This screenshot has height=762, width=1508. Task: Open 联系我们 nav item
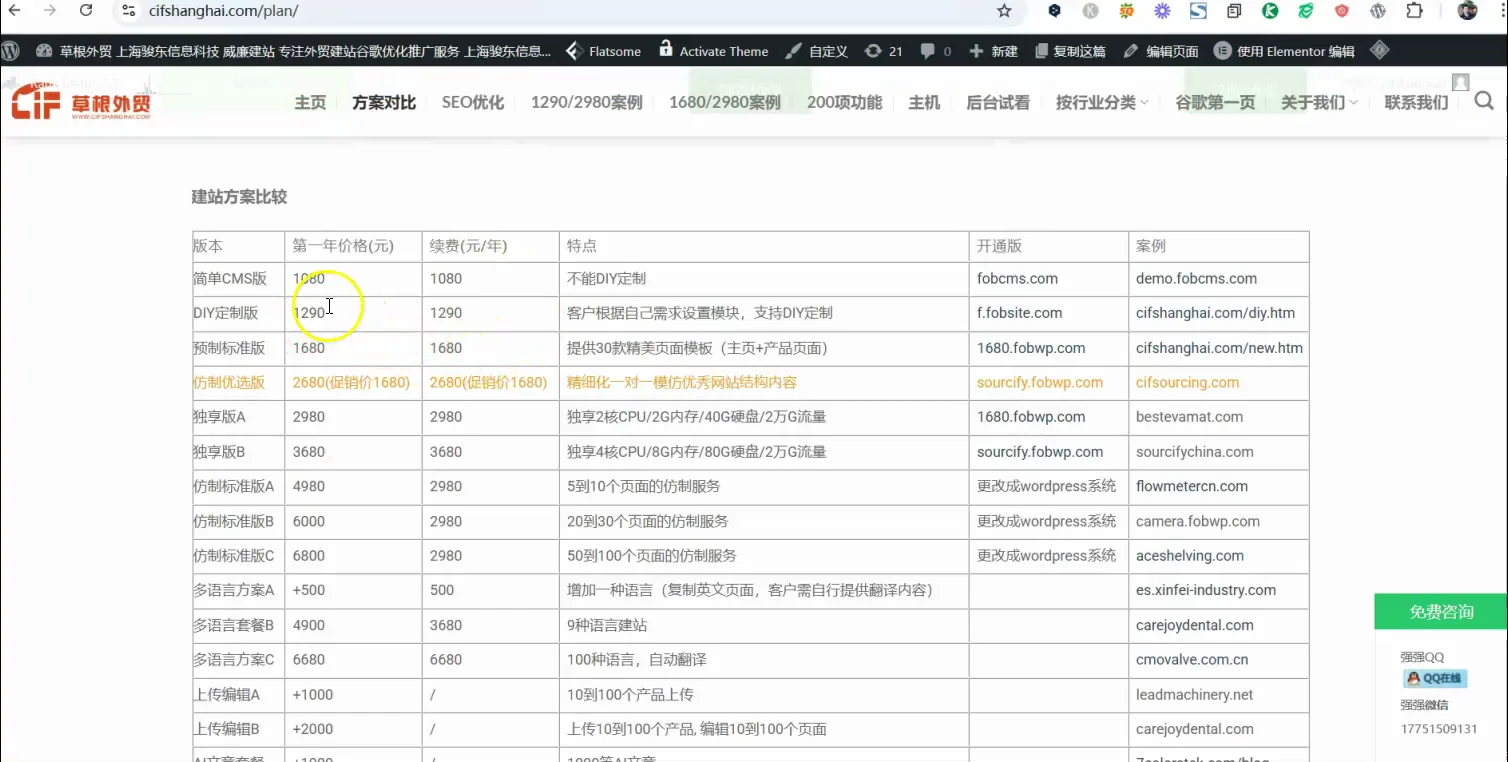tap(1416, 102)
